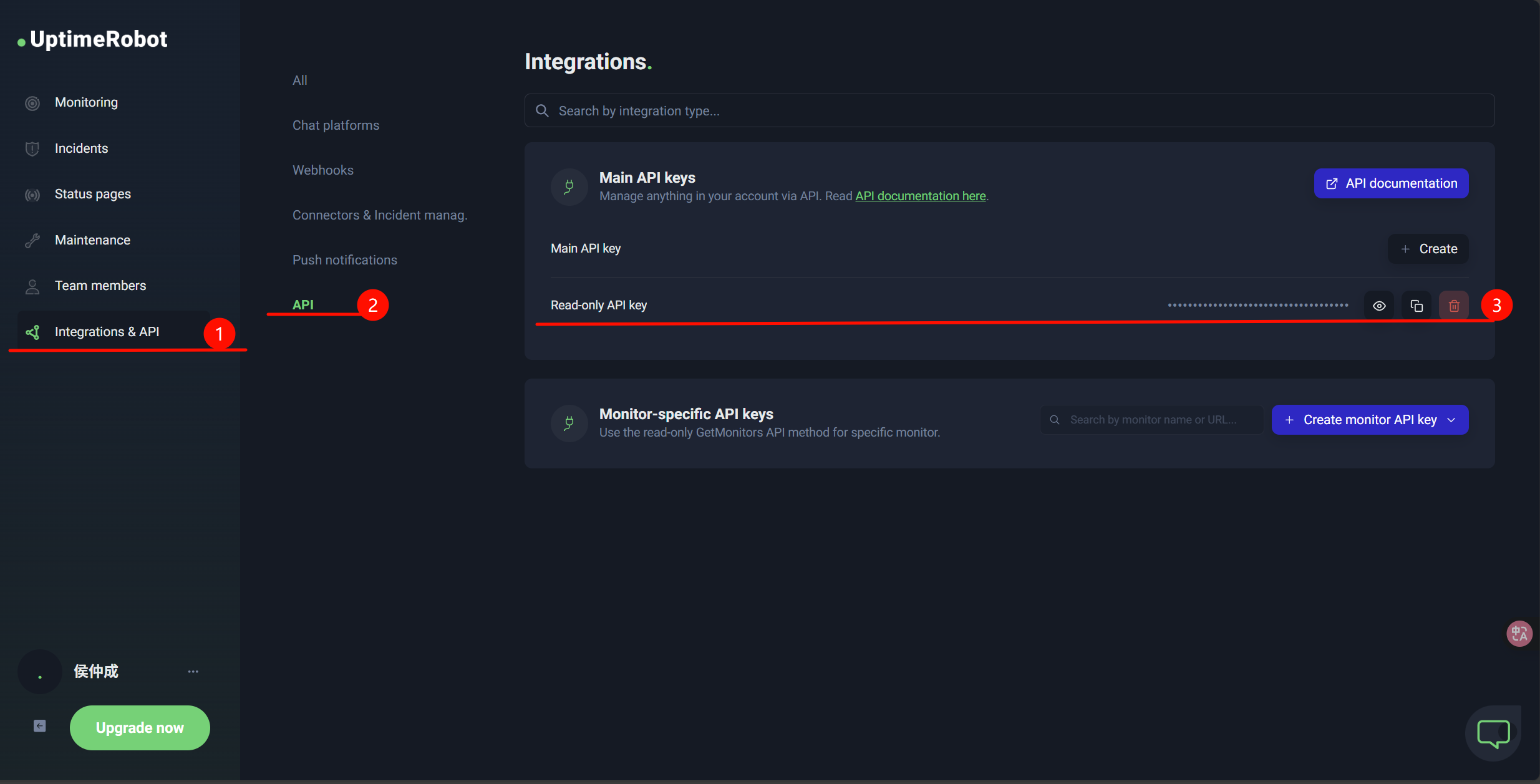Image resolution: width=1540 pixels, height=784 pixels.
Task: Go to Incidents page
Action: (x=81, y=148)
